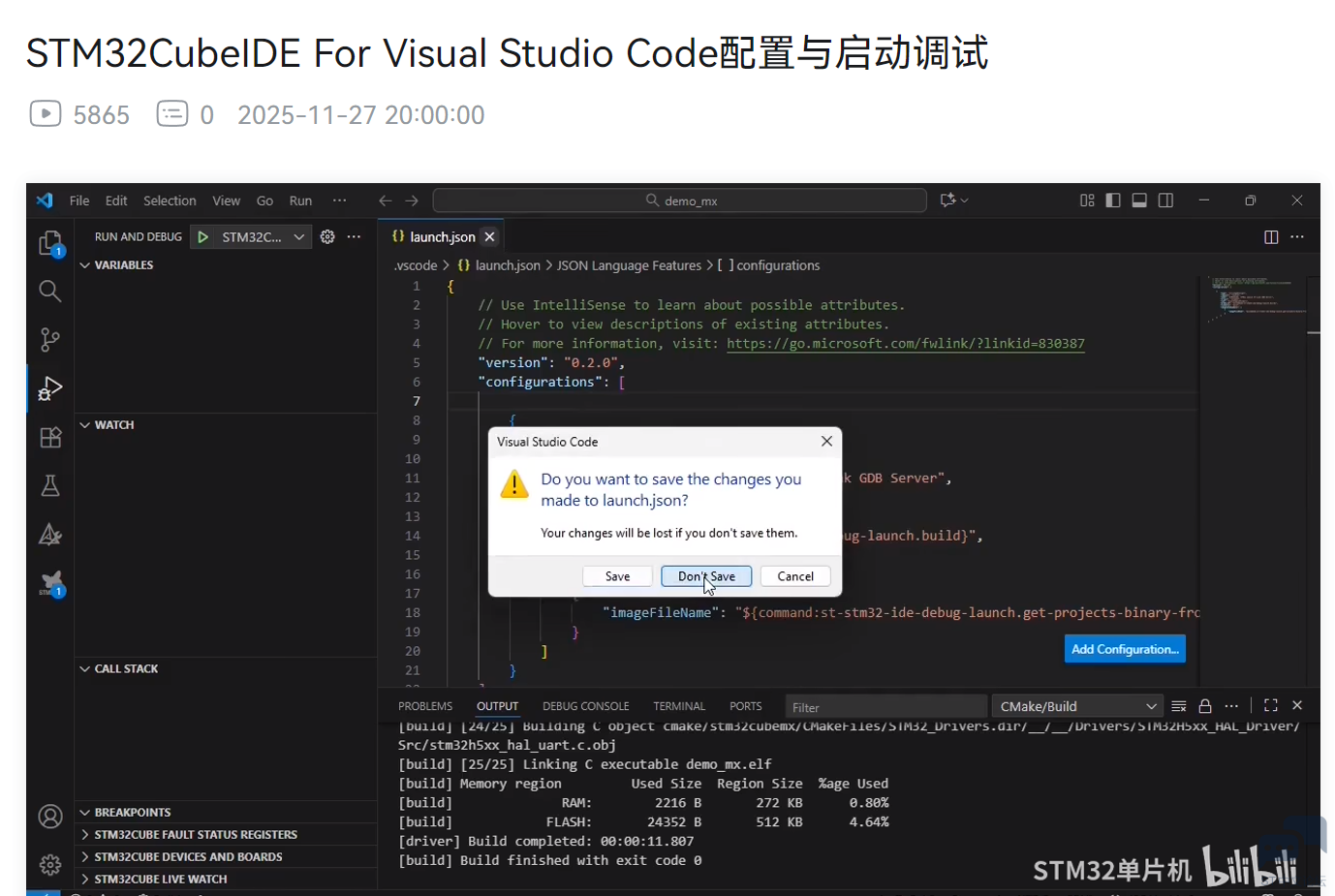The width and height of the screenshot is (1335, 896).
Task: Split the editor to the right
Action: pos(1271,237)
